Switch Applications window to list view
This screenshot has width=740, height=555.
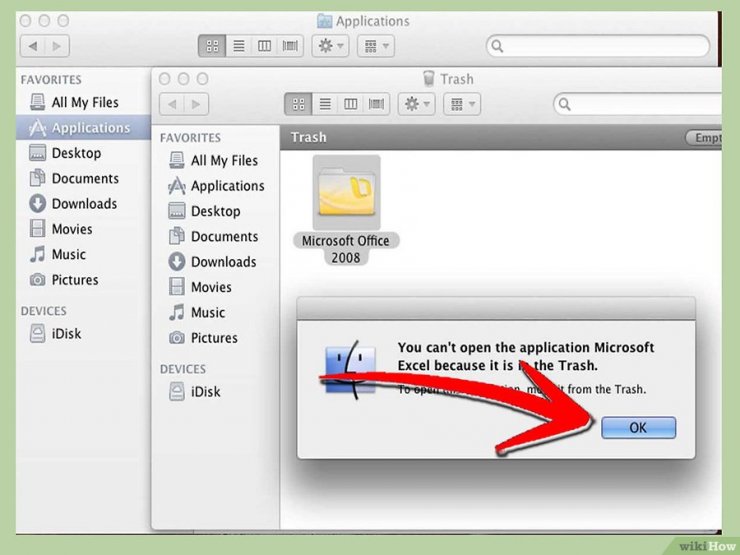click(x=239, y=46)
